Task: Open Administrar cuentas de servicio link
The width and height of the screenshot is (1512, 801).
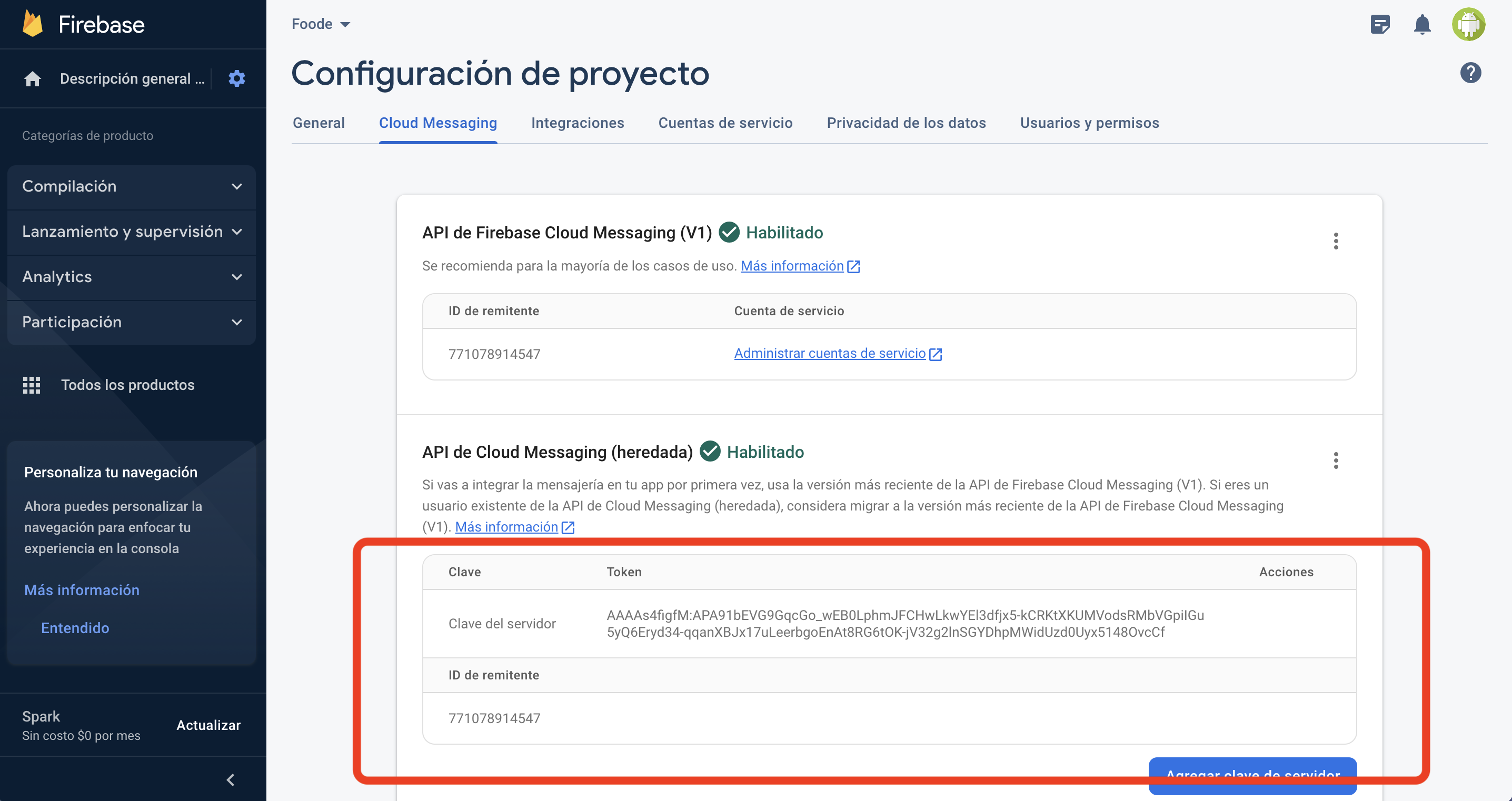Action: [829, 353]
